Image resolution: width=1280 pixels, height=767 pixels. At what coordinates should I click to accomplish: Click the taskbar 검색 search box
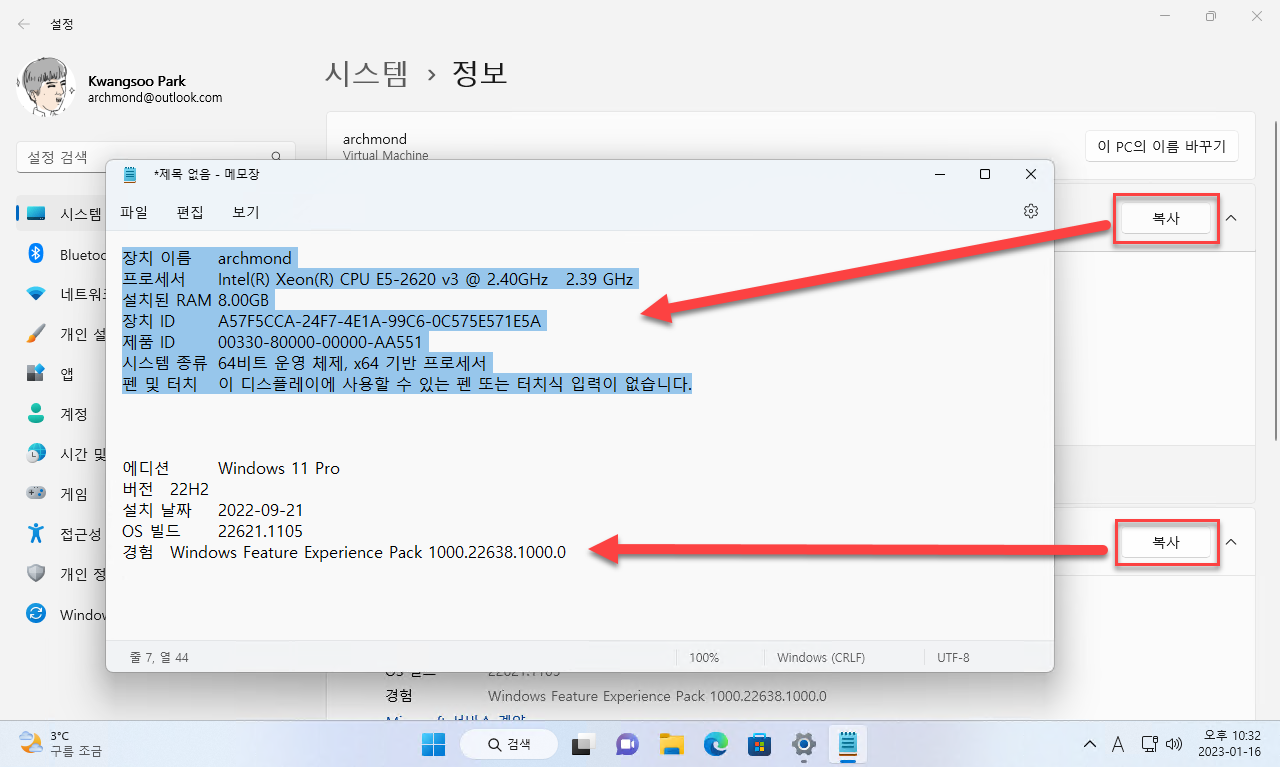tap(510, 744)
